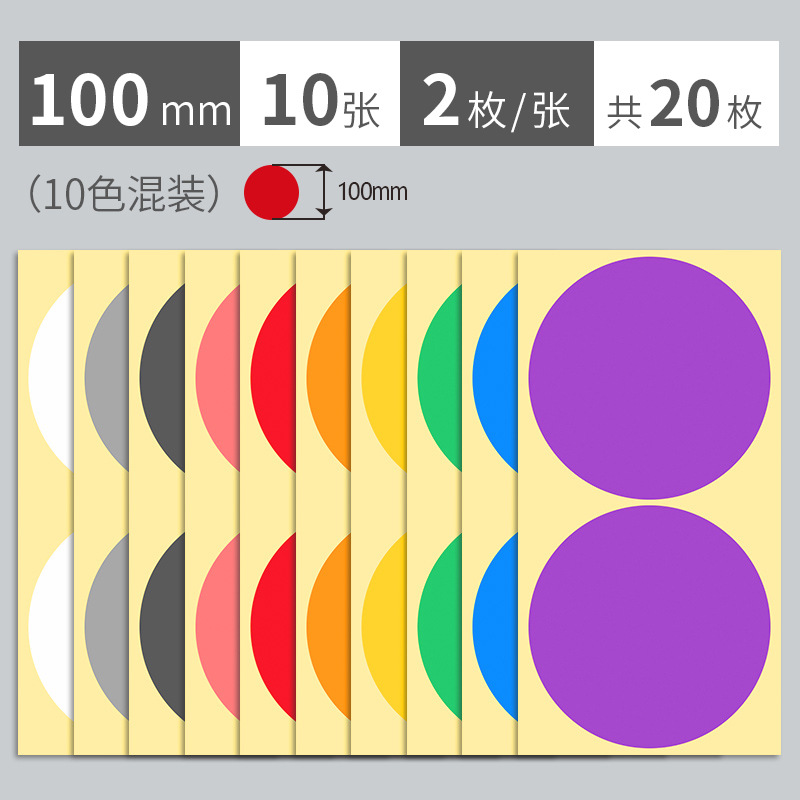
Task: Select the lower purple round sticker
Action: tap(649, 627)
